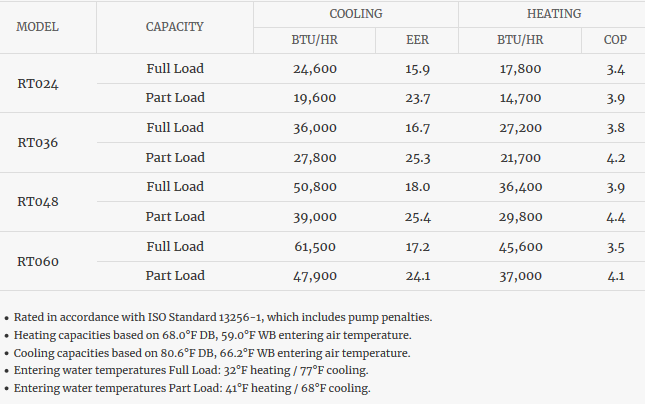
Task: Click the COOLING group header
Action: [355, 14]
